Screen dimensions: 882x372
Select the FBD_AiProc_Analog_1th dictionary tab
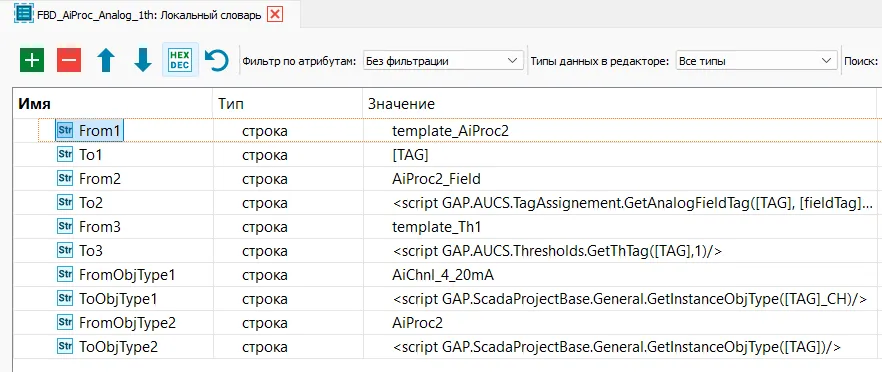(149, 15)
